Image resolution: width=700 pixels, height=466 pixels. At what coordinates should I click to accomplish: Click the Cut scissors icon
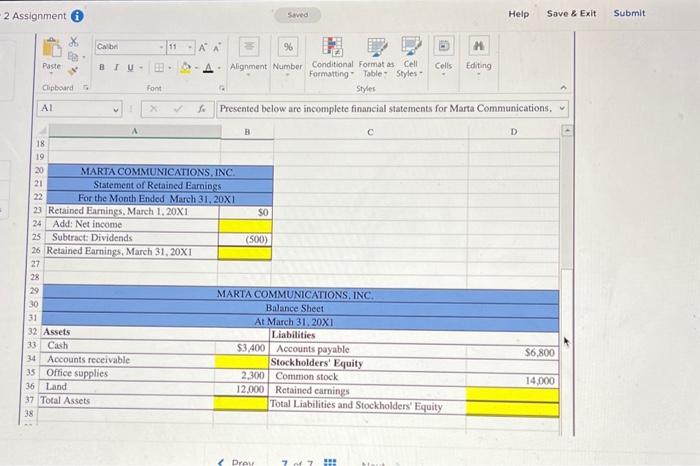tap(74, 42)
